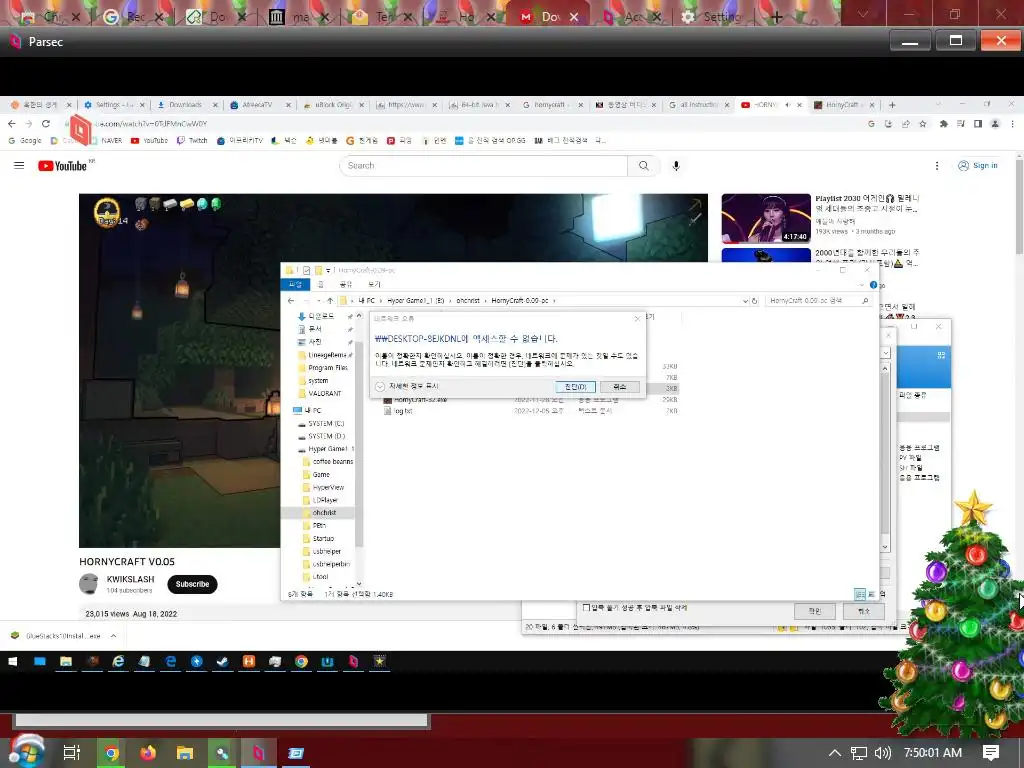Toggle delete archive after extraction checkbox
Screen dimensions: 1024x768
coord(586,608)
